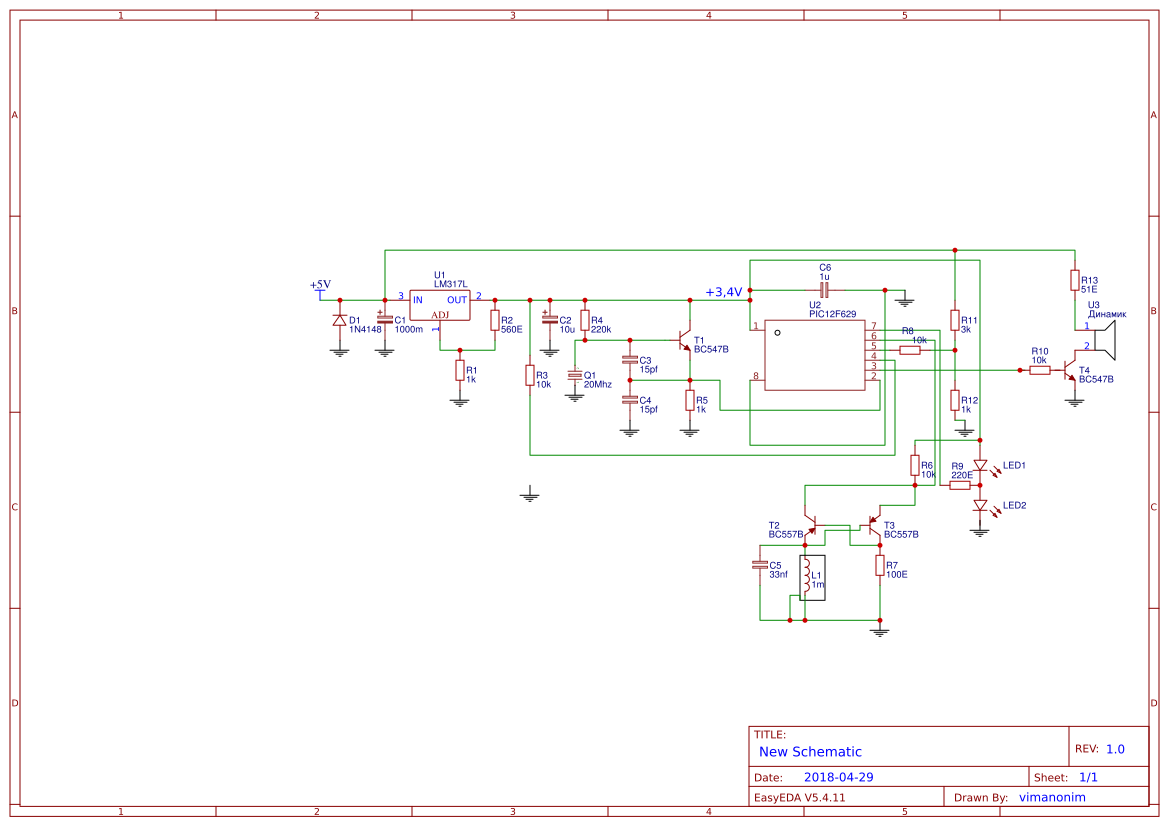The height and width of the screenshot is (827, 1169).
Task: Select transistor T4 BC547B
Action: [x=1070, y=370]
